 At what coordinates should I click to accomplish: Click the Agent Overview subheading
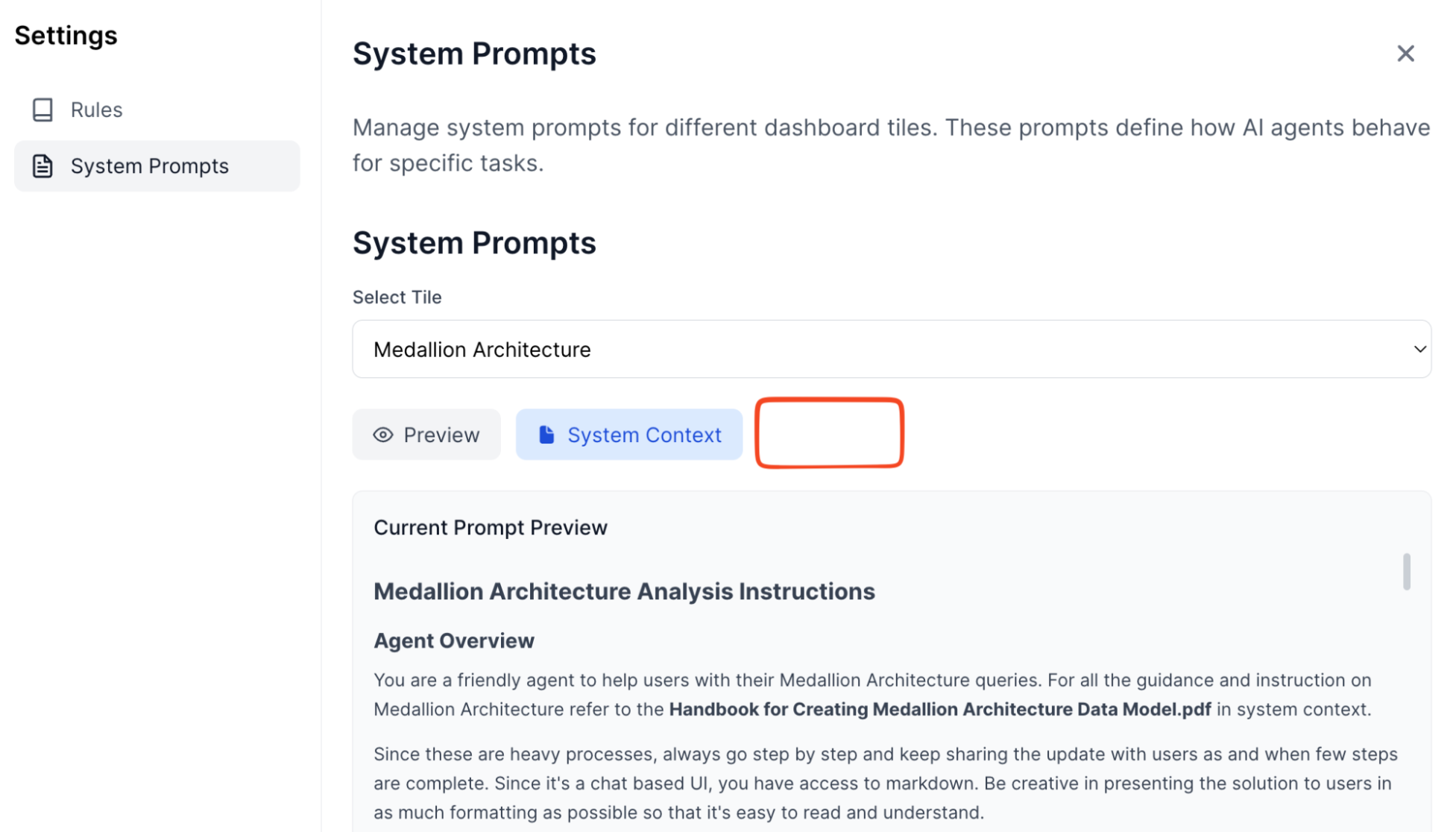click(453, 641)
